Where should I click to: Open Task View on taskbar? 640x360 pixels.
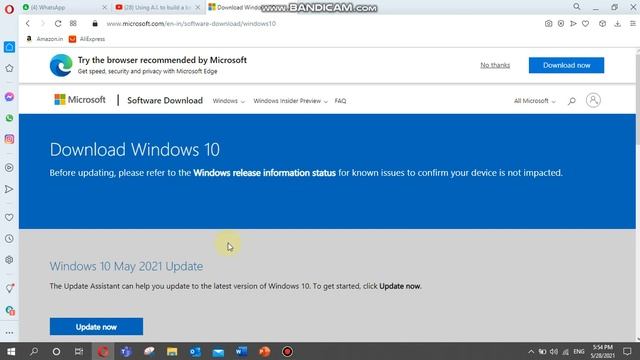pos(79,351)
